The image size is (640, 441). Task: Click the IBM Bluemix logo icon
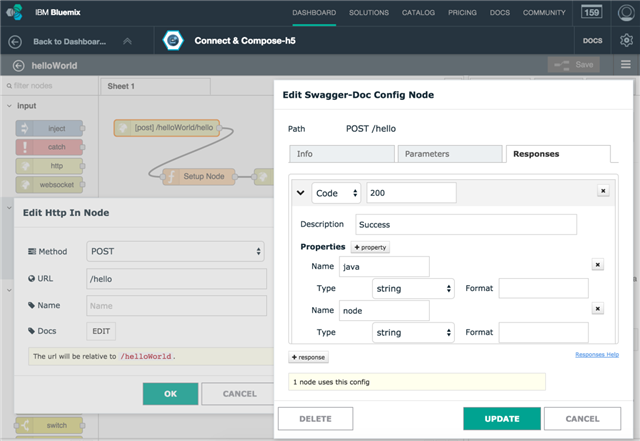15,12
